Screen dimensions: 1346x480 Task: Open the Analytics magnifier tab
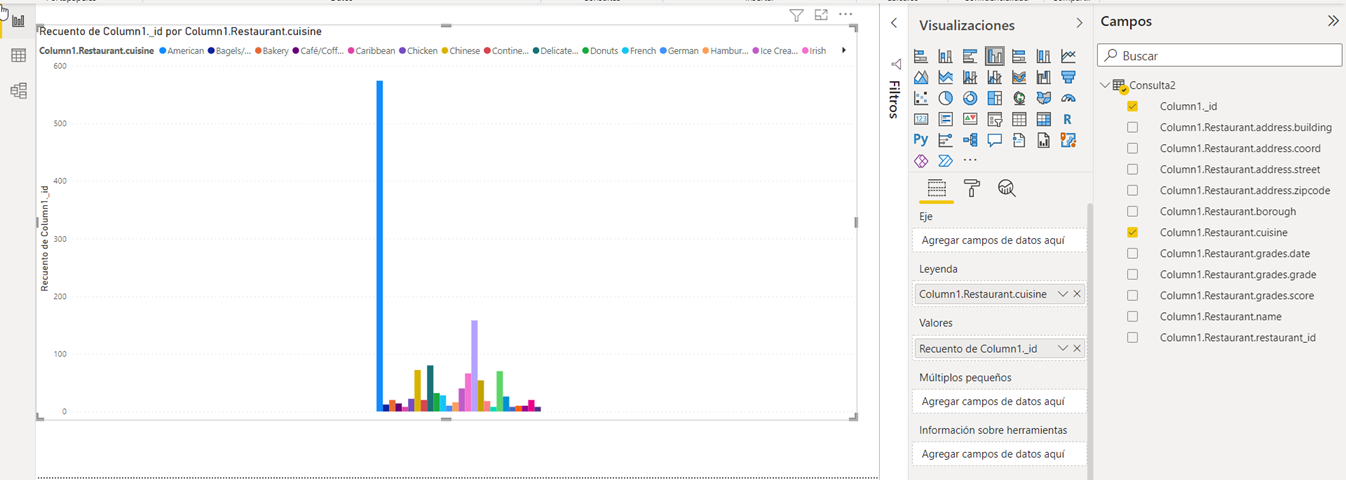[x=1006, y=188]
